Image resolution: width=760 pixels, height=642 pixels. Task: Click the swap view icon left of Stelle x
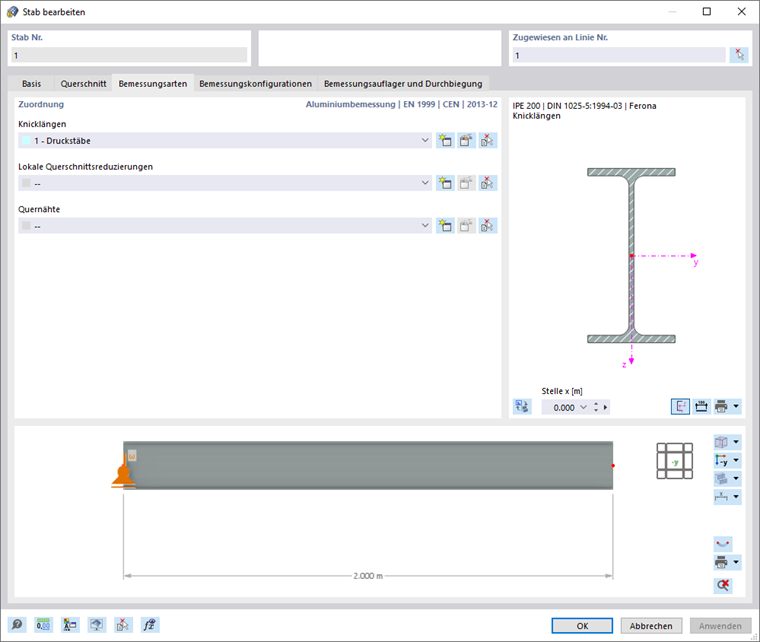point(522,406)
